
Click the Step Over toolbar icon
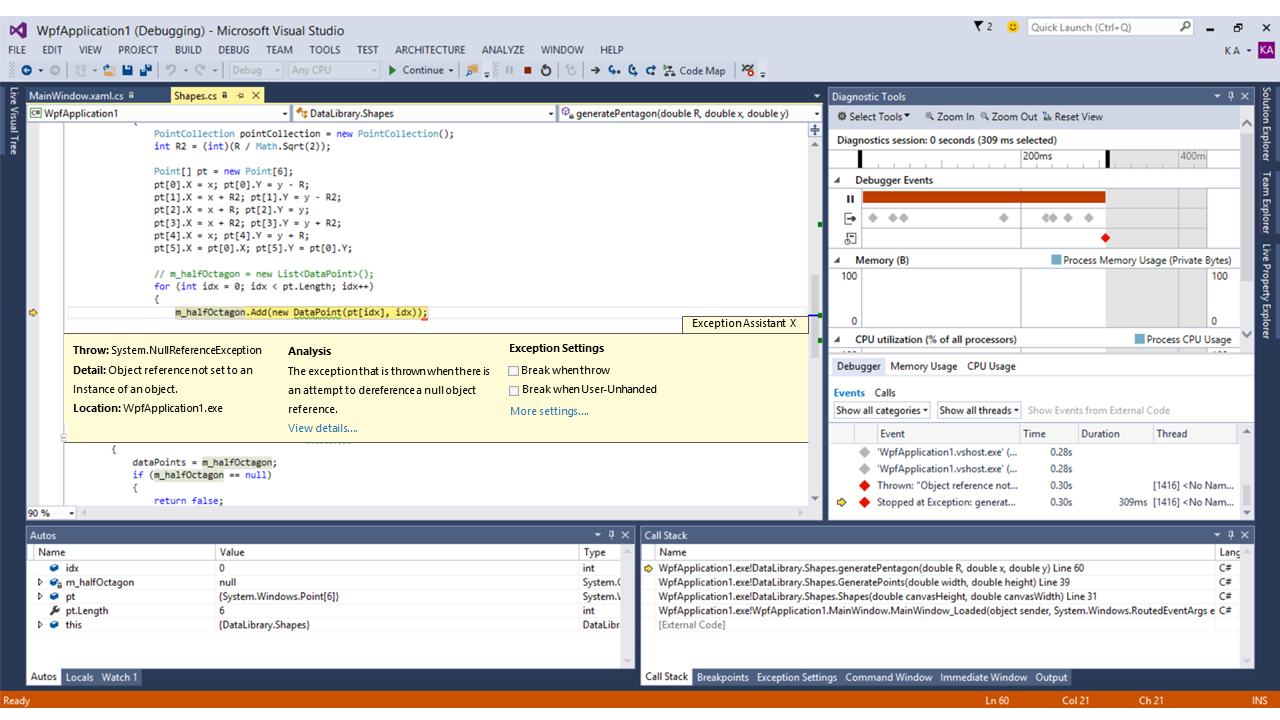click(x=632, y=70)
